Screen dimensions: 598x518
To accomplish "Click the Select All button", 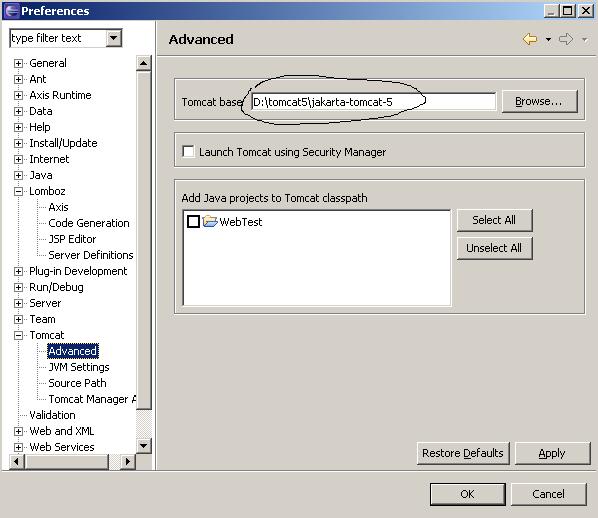I will 494,220.
